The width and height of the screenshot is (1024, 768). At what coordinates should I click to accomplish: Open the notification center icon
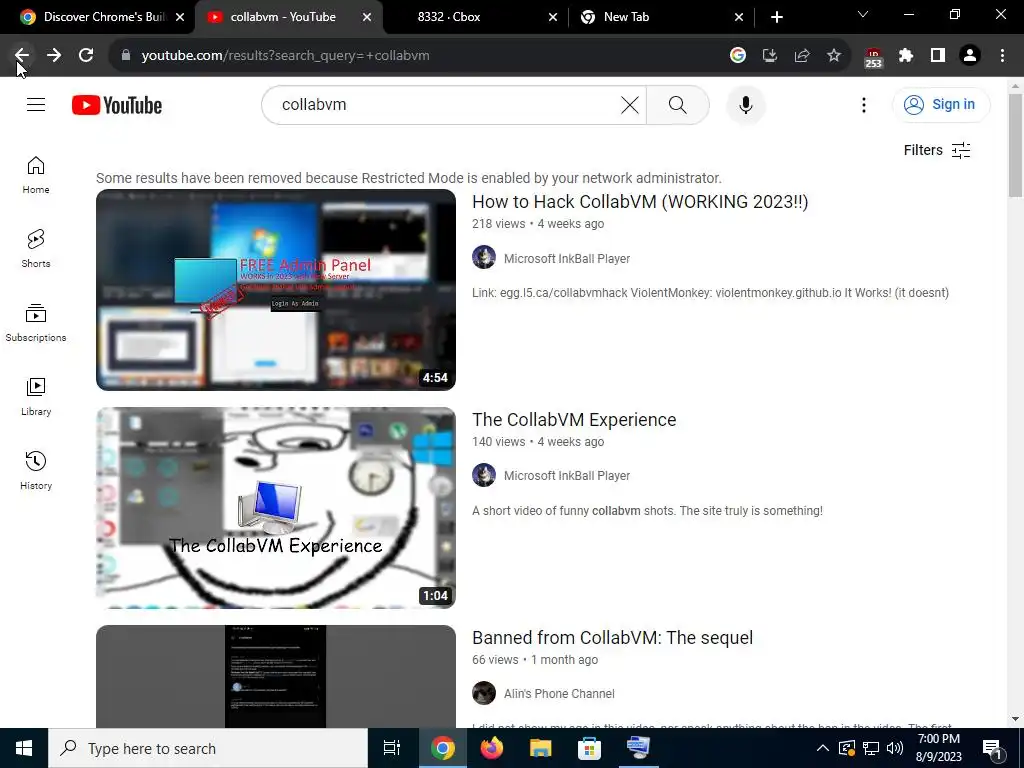pyautogui.click(x=993, y=748)
